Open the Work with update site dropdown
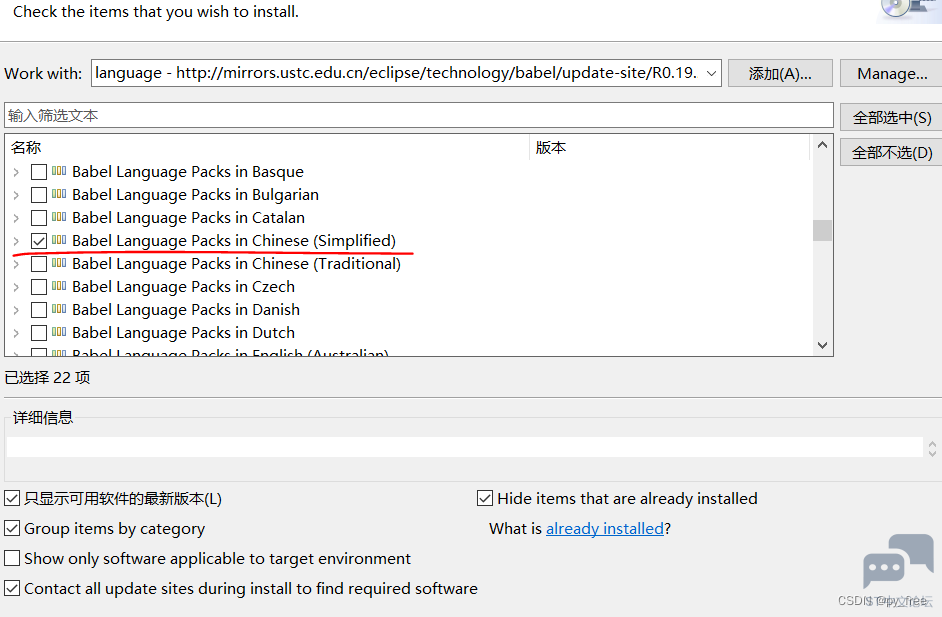Screen dimensions: 942x617 click(x=711, y=73)
